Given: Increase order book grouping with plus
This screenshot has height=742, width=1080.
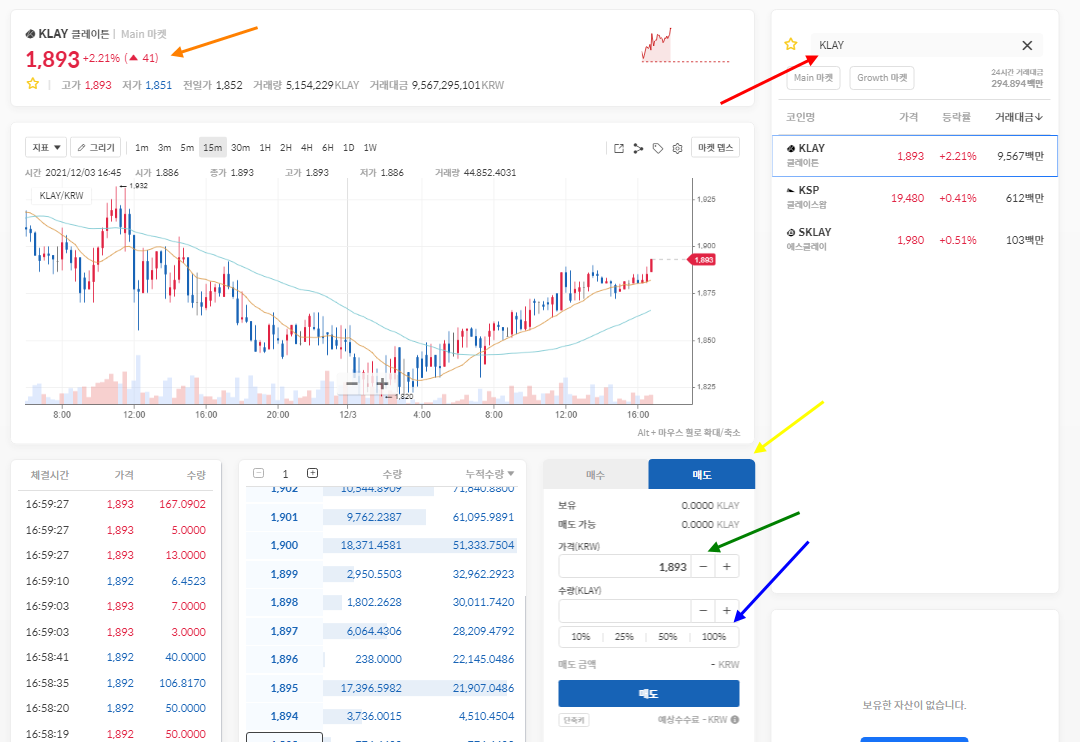Looking at the screenshot, I should point(312,473).
